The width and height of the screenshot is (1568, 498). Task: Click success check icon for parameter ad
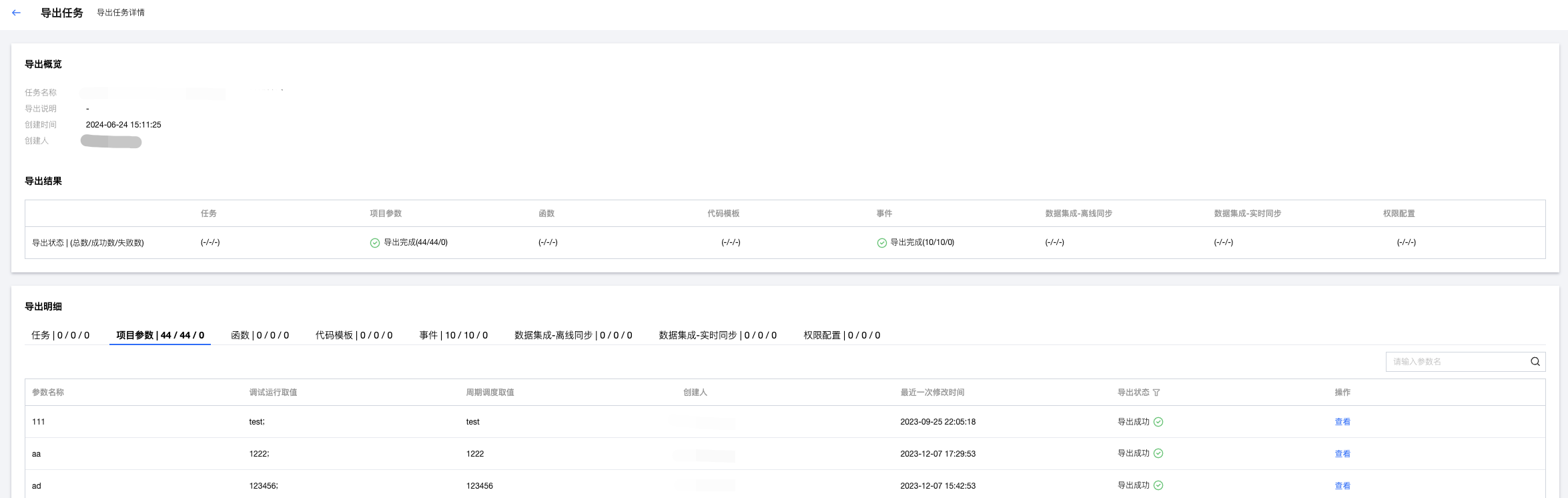[x=1158, y=485]
